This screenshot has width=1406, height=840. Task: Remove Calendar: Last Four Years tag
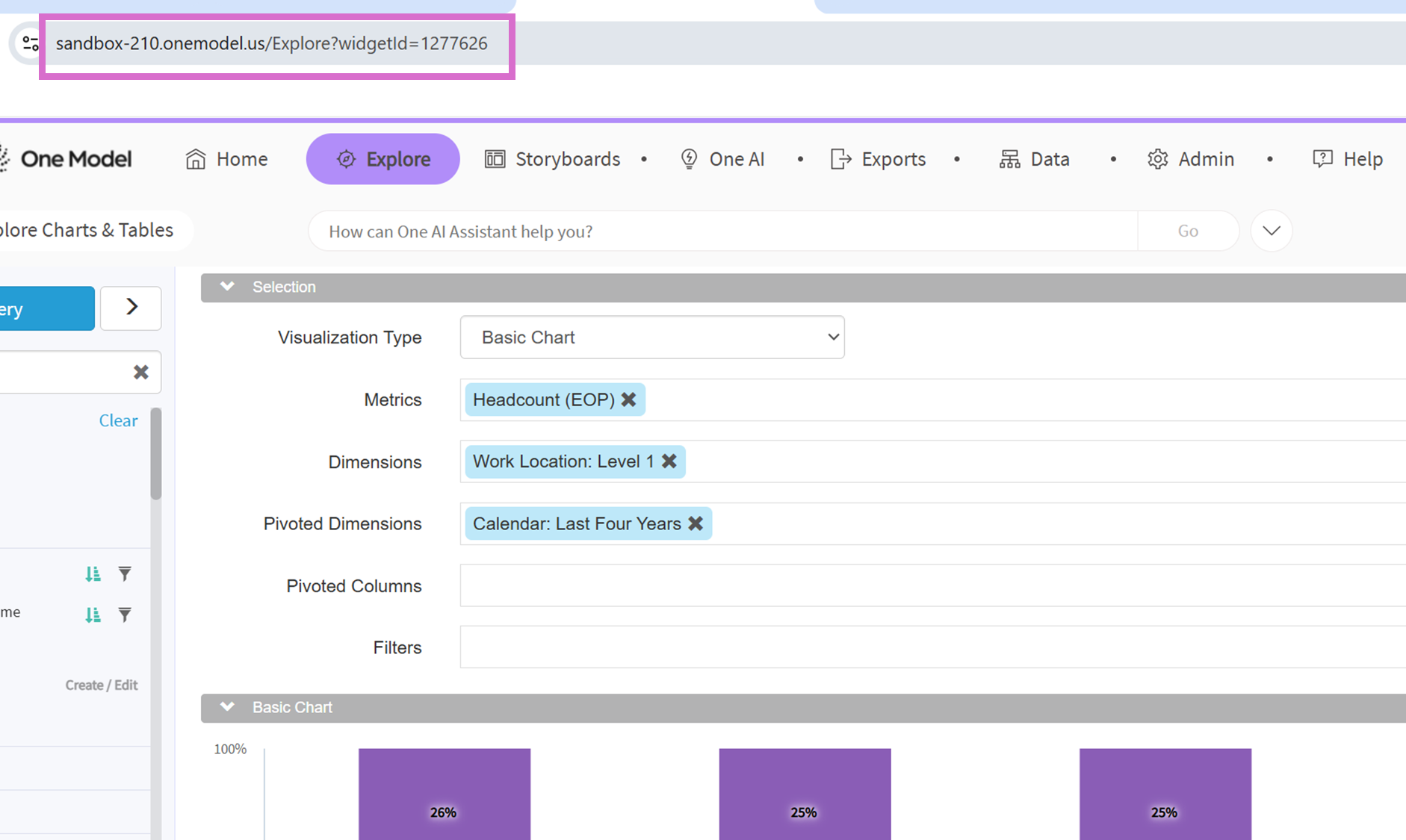[x=696, y=523]
